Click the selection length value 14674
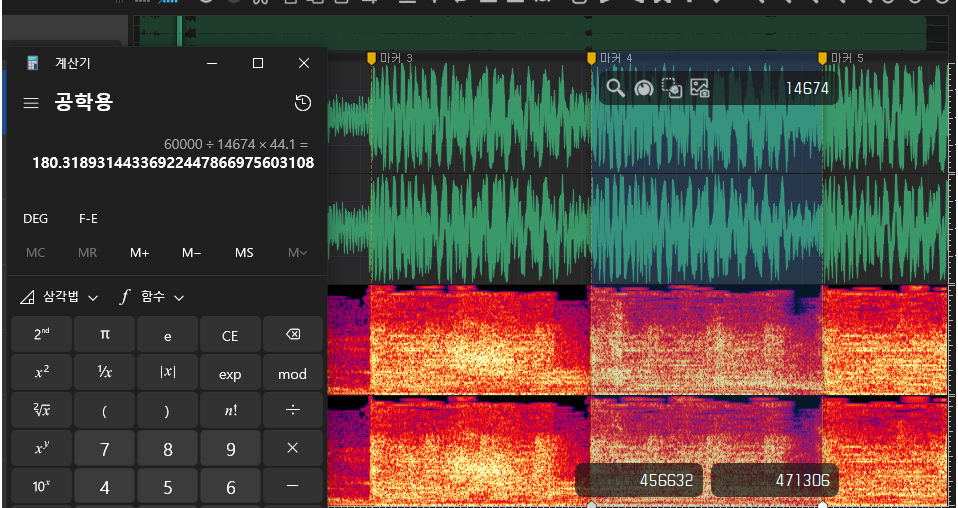Image resolution: width=958 pixels, height=508 pixels. (x=807, y=89)
